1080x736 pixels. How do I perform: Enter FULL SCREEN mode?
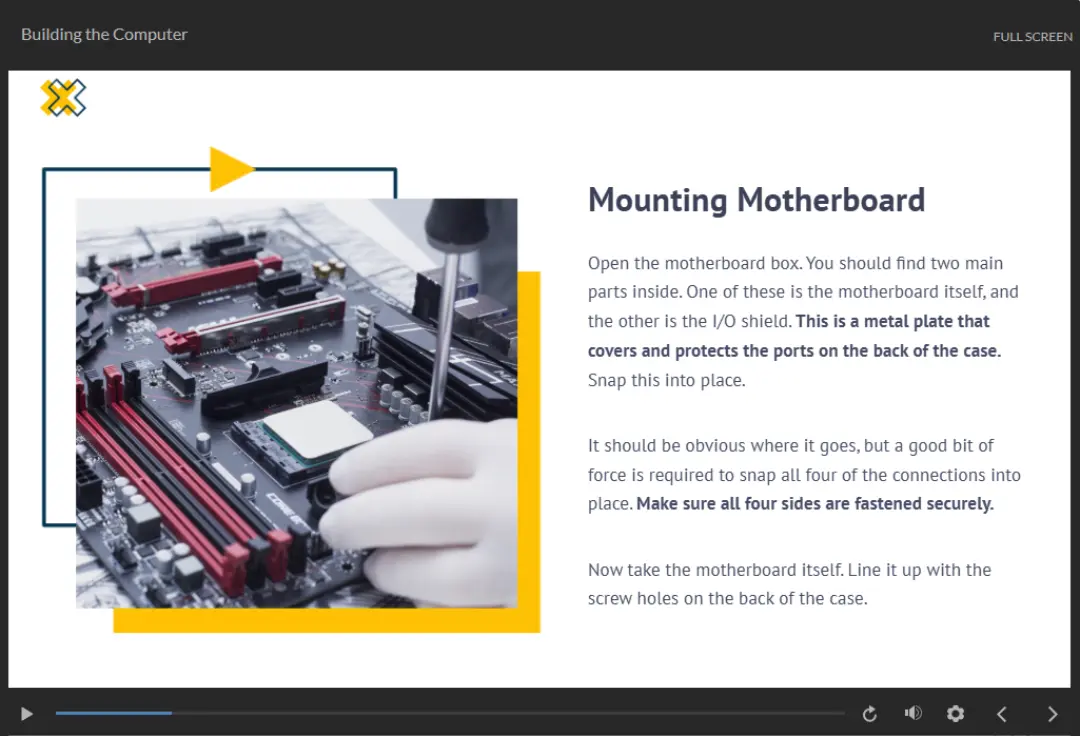[1032, 37]
